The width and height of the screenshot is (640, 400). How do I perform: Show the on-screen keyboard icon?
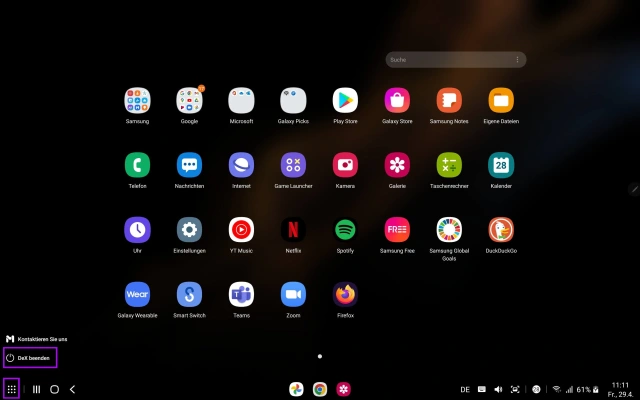tap(482, 389)
